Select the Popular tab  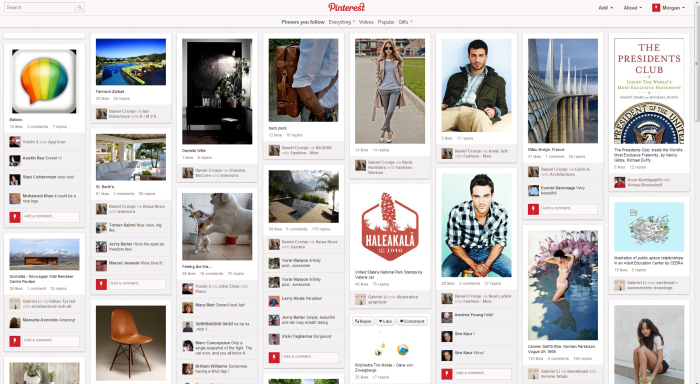[386, 22]
